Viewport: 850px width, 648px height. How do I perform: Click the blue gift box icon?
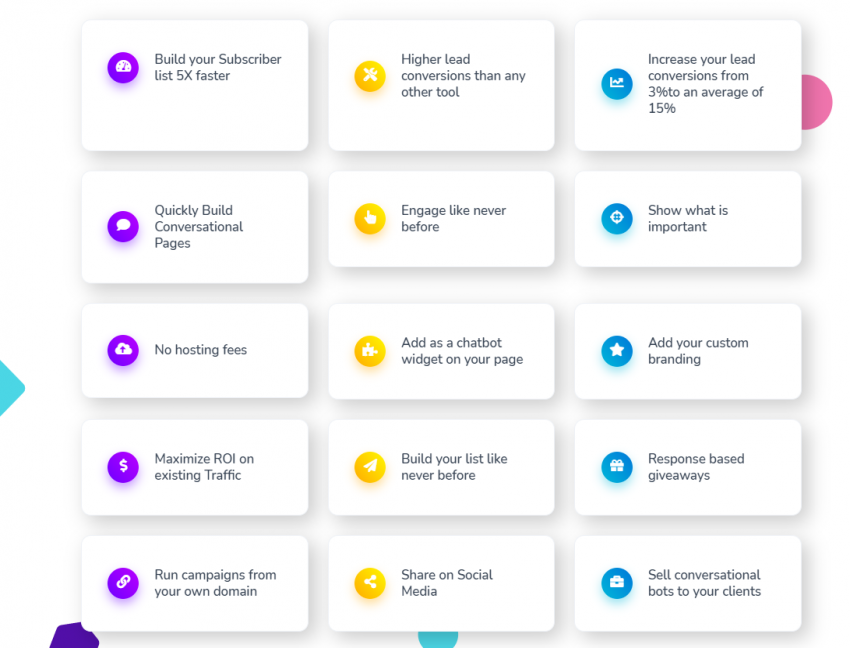point(617,466)
